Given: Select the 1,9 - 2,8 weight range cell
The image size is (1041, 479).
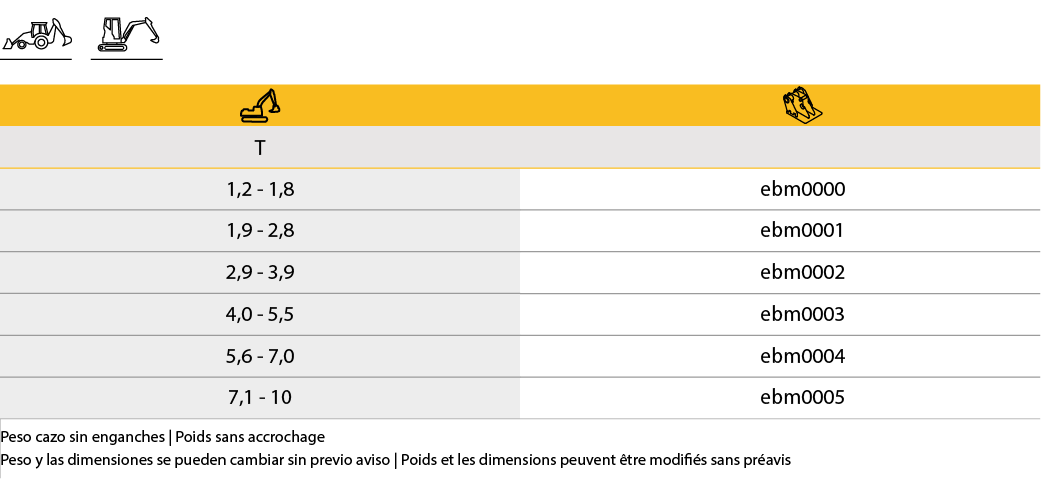Looking at the screenshot, I should pyautogui.click(x=260, y=231).
